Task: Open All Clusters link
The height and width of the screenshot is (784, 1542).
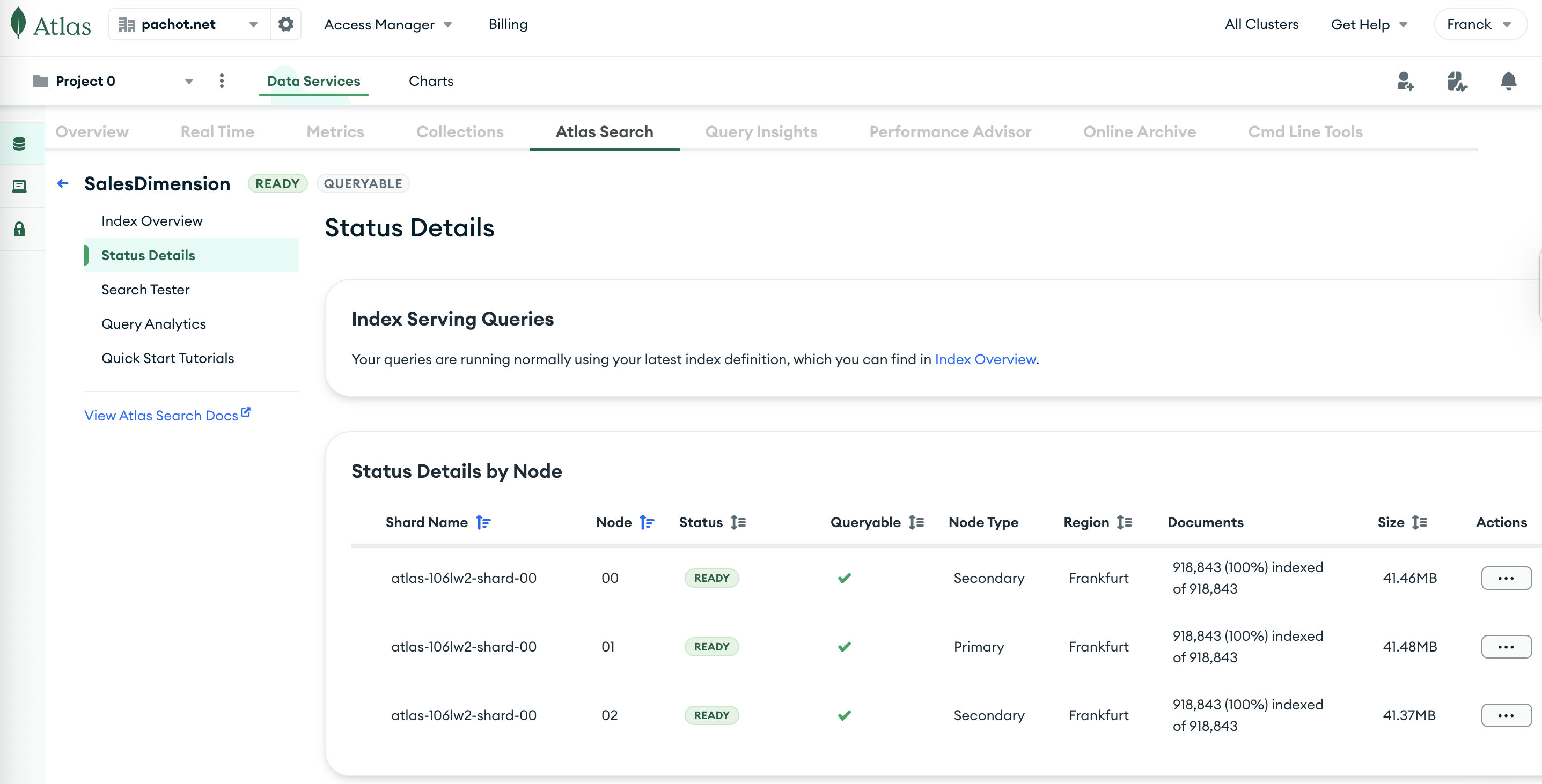Action: tap(1261, 24)
